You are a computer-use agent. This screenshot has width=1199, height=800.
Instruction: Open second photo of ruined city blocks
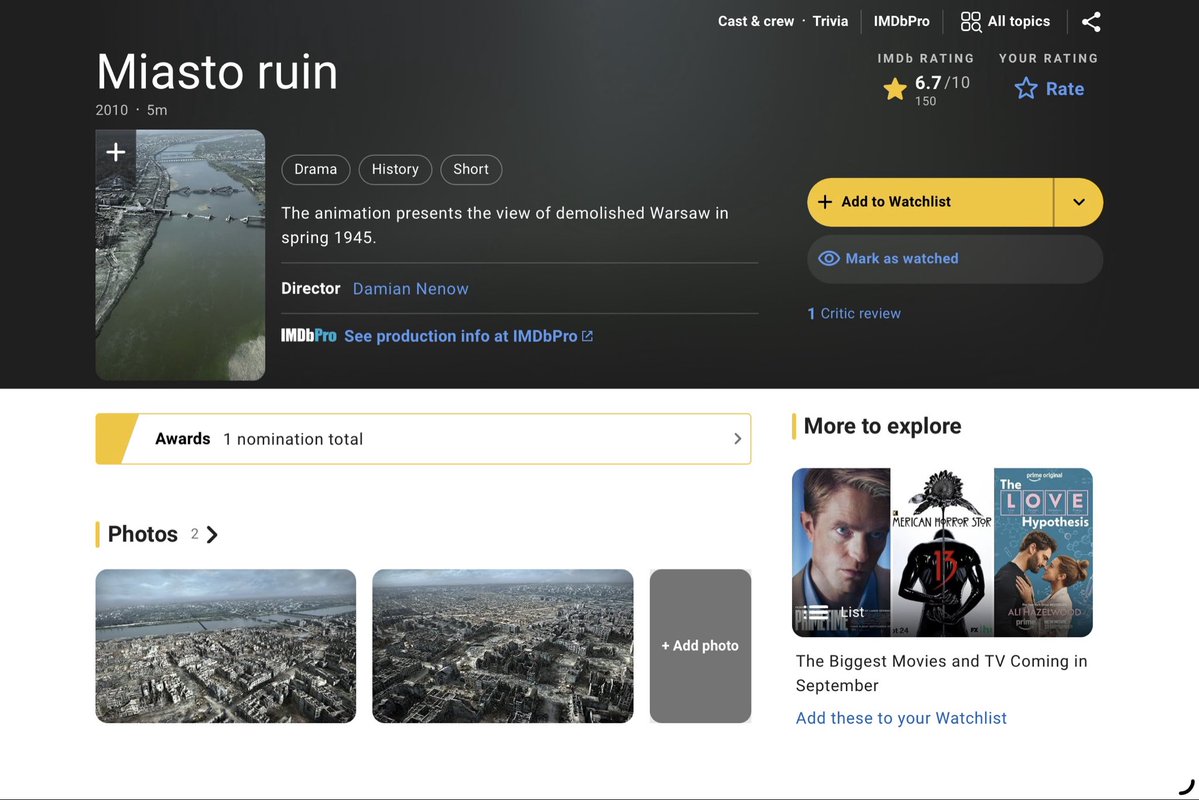(x=502, y=646)
